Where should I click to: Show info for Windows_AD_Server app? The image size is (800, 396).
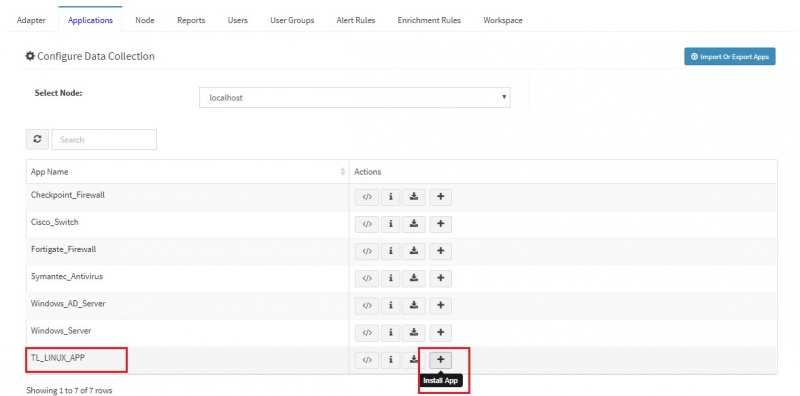coord(391,306)
